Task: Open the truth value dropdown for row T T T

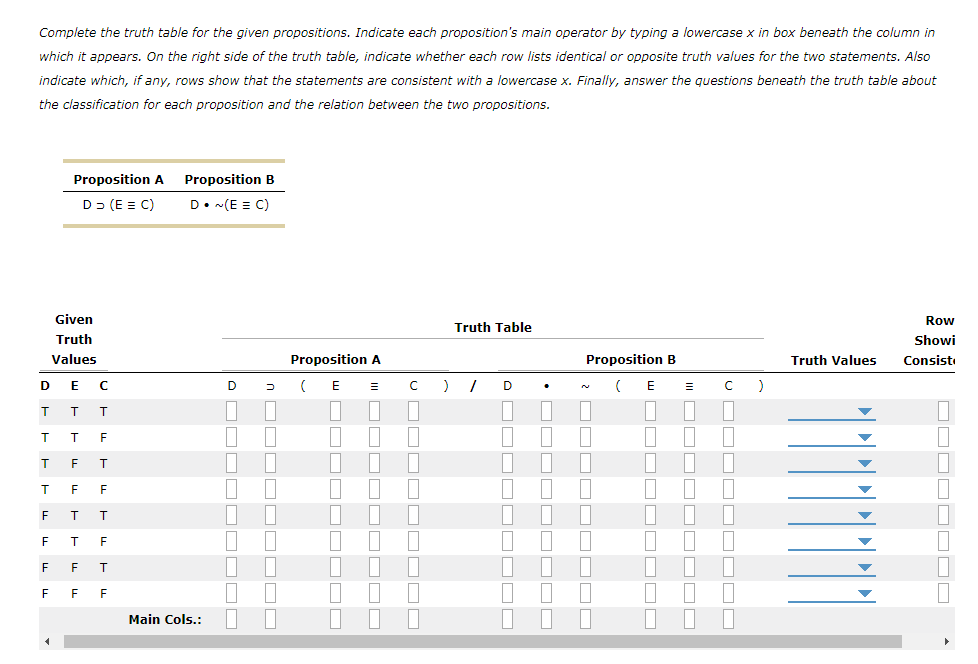Action: [862, 411]
